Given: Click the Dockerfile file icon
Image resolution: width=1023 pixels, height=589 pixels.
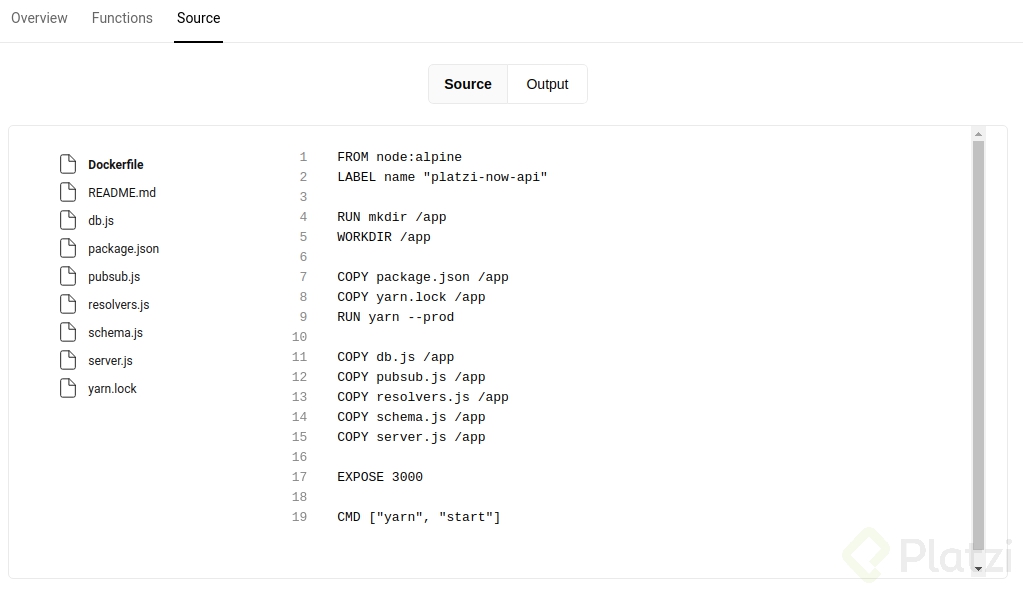Looking at the screenshot, I should [68, 163].
